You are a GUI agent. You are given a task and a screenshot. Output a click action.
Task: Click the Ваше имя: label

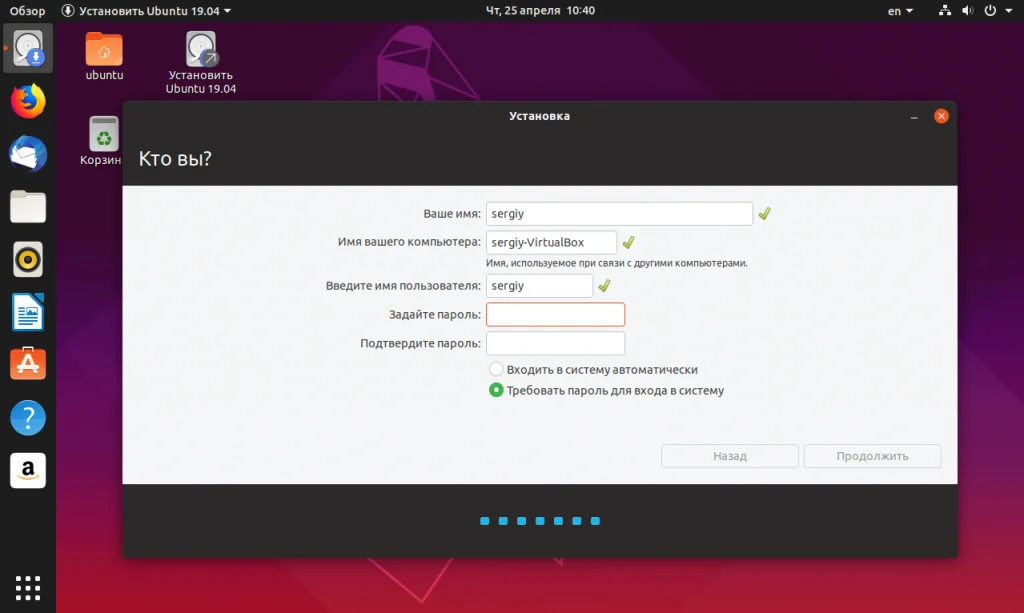point(452,213)
